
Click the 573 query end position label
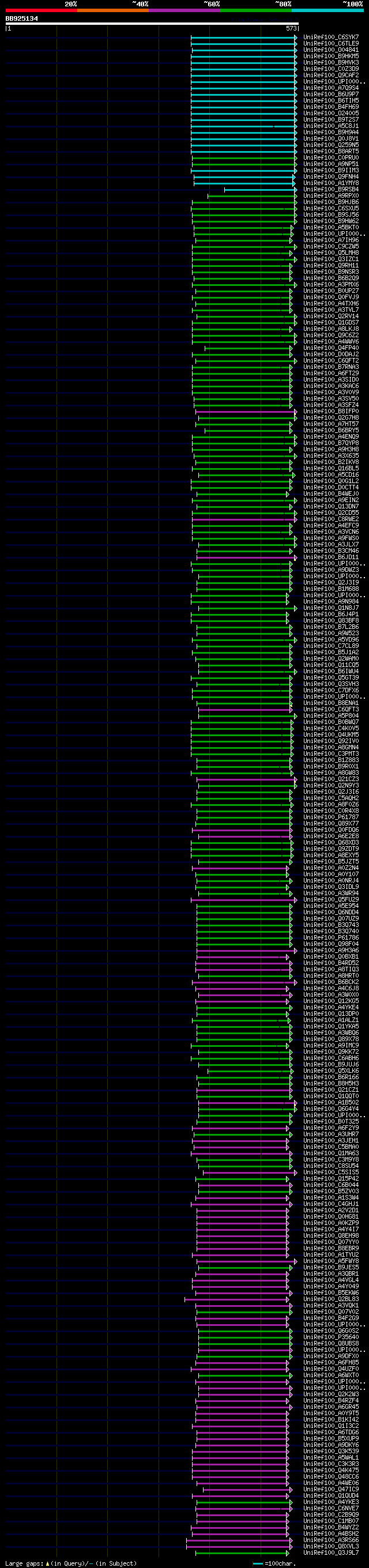coord(292,29)
